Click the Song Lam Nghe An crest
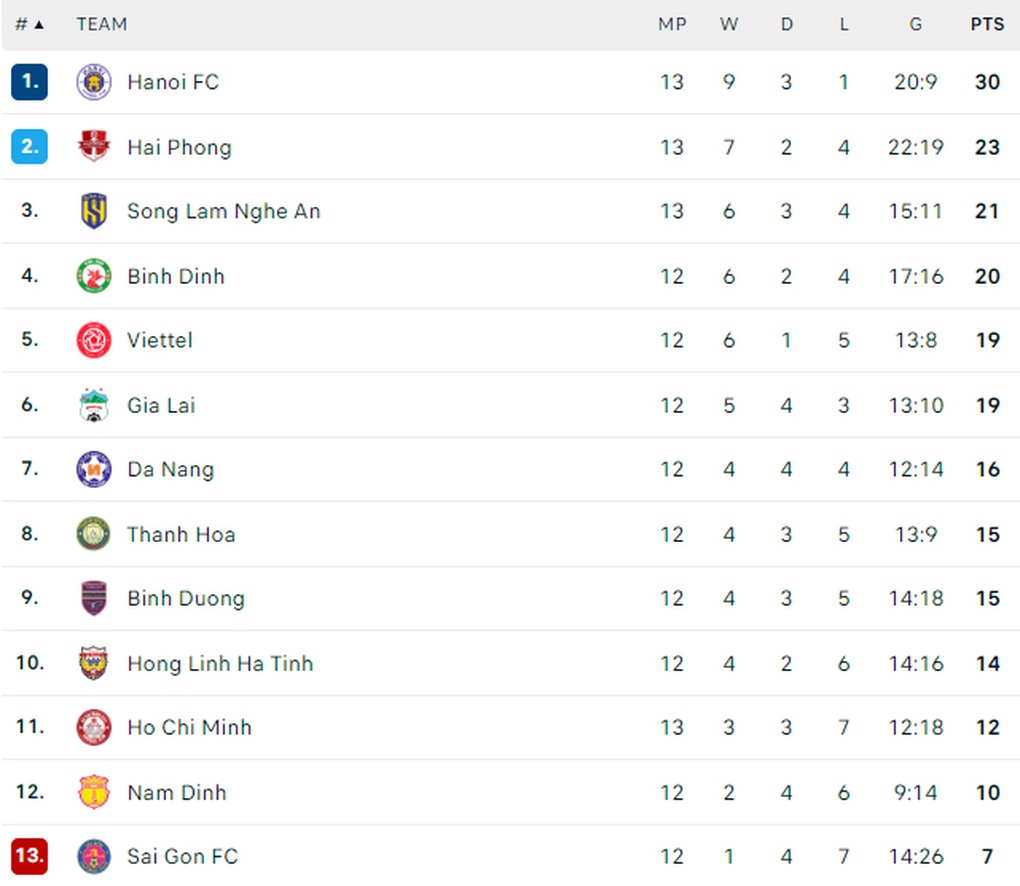Viewport: 1020px width, 886px height. (94, 211)
